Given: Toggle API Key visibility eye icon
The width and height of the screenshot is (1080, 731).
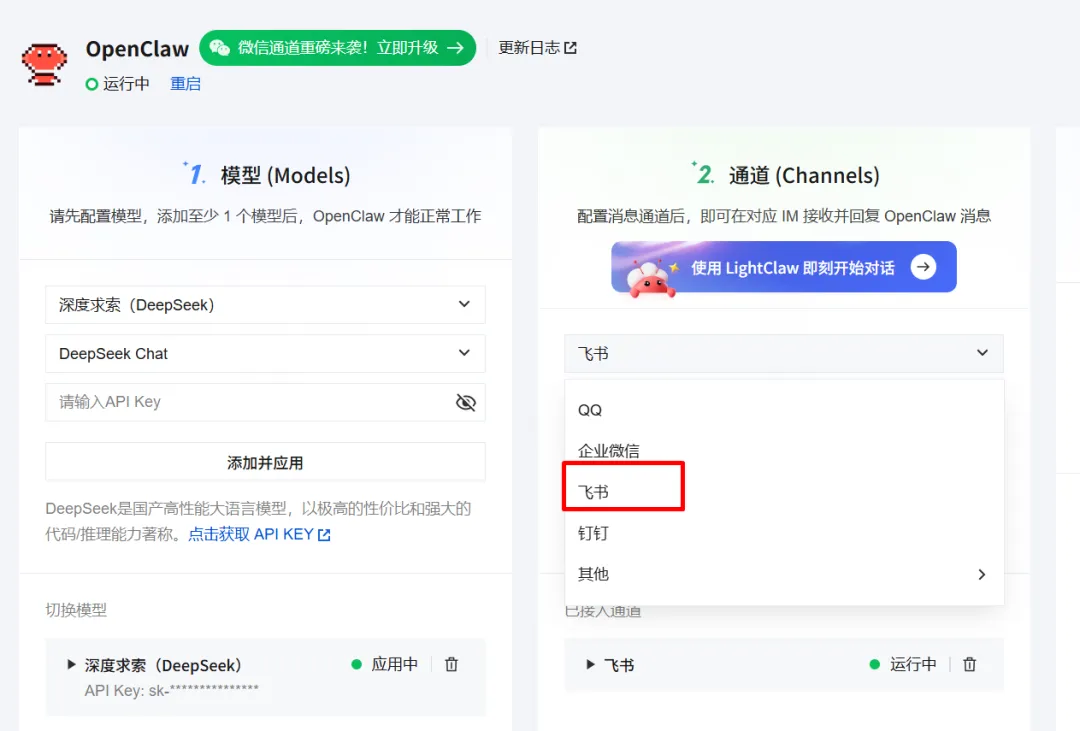Looking at the screenshot, I should pyautogui.click(x=466, y=402).
